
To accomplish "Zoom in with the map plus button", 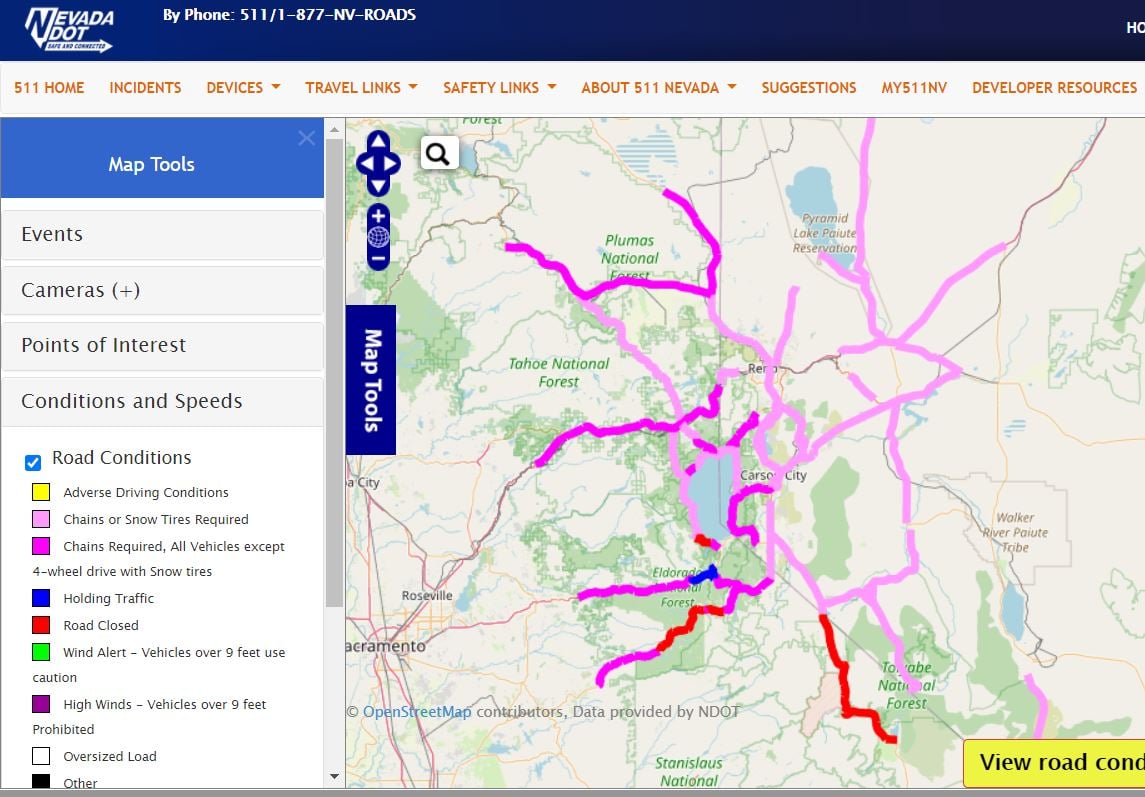I will click(x=378, y=216).
